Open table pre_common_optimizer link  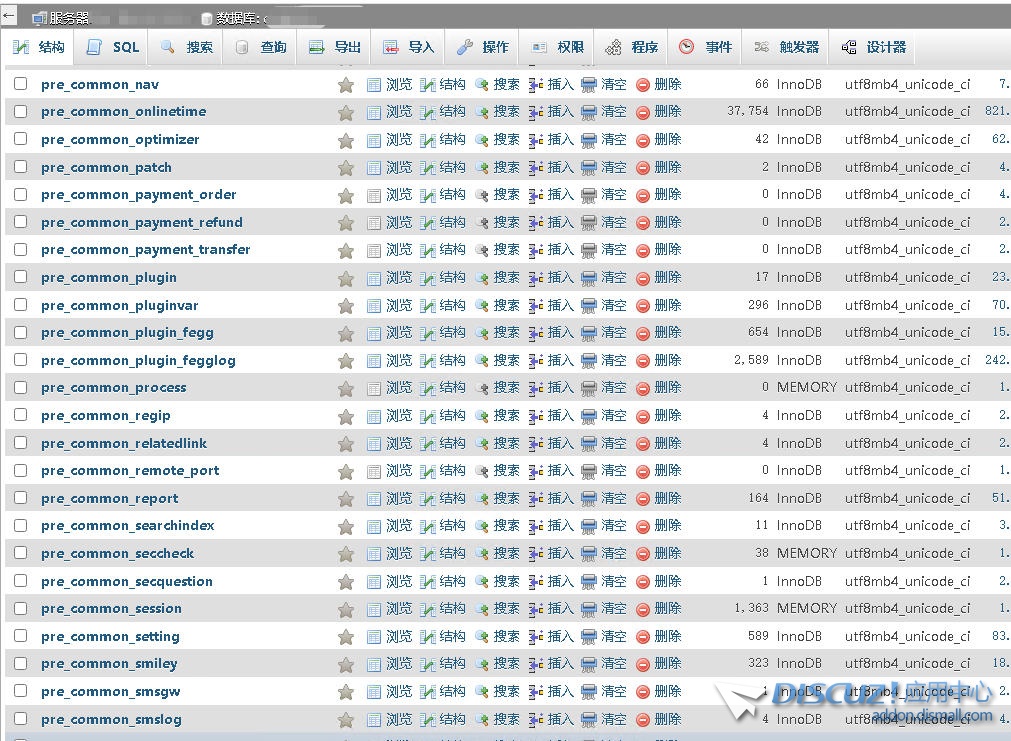[120, 139]
